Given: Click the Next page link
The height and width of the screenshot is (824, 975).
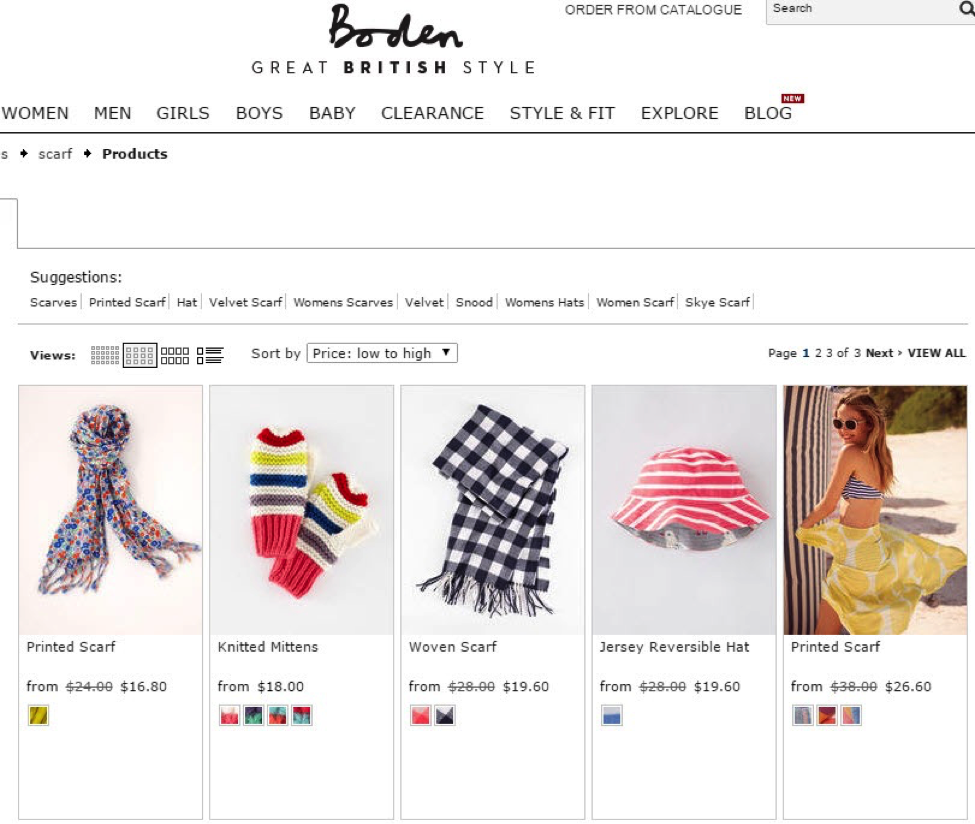Looking at the screenshot, I should click(x=879, y=353).
